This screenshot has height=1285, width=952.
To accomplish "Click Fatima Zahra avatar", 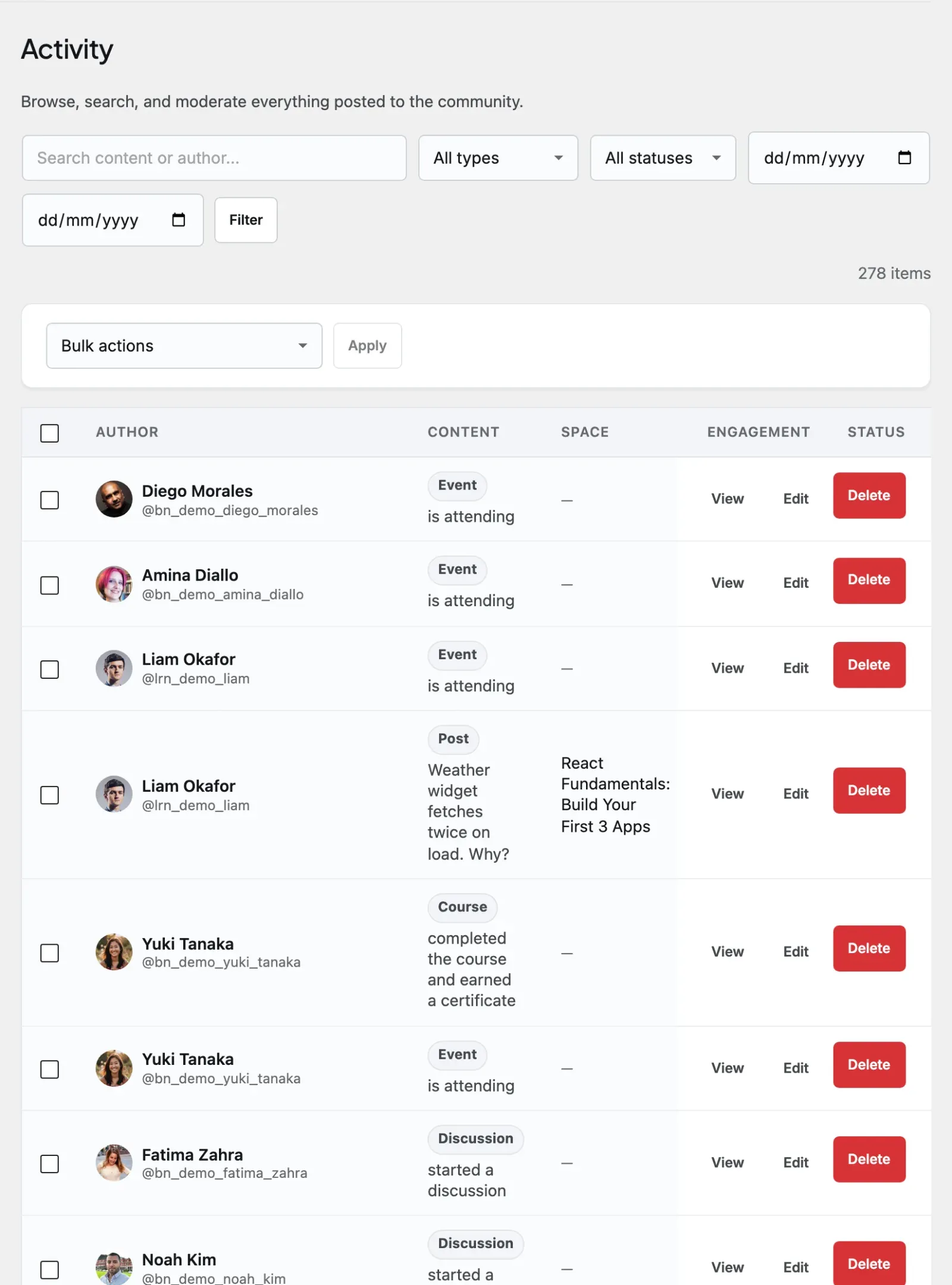I will (114, 1162).
